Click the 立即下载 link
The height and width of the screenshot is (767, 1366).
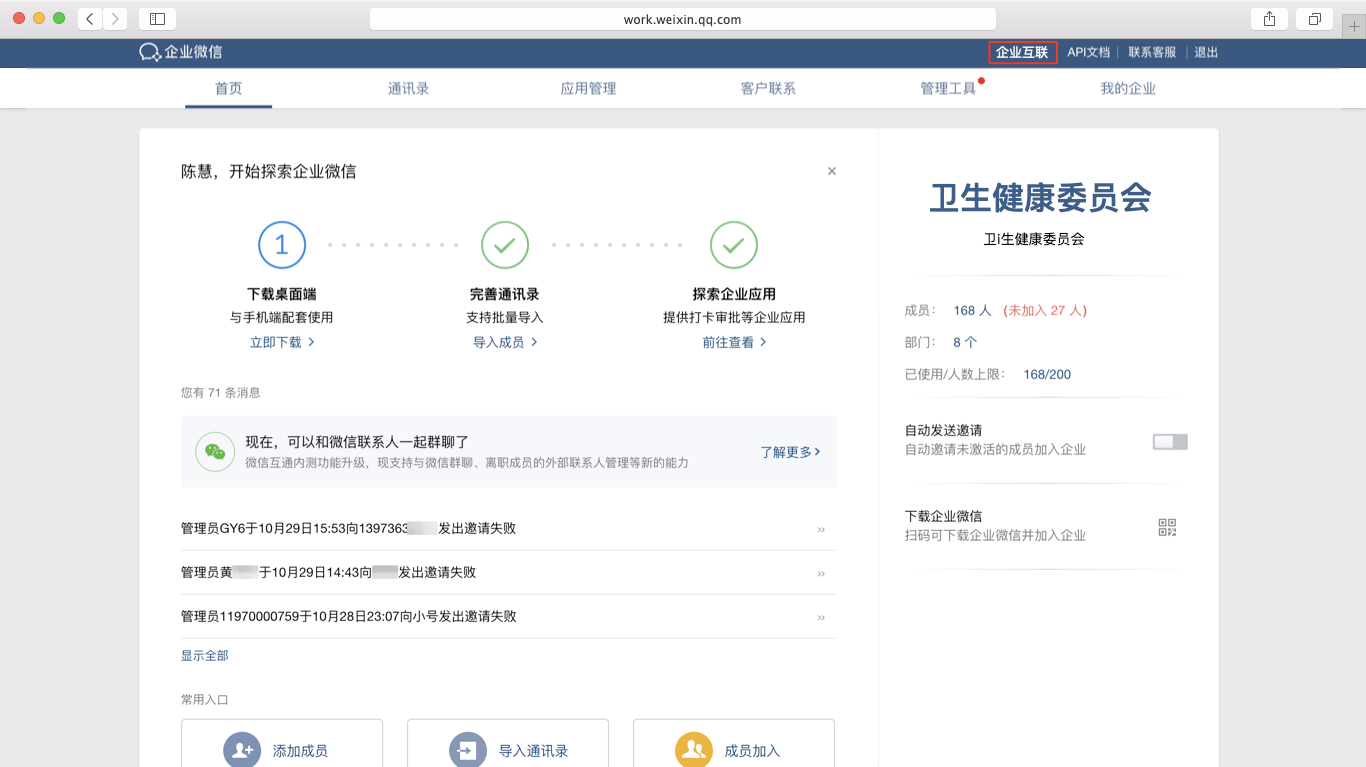pos(281,342)
